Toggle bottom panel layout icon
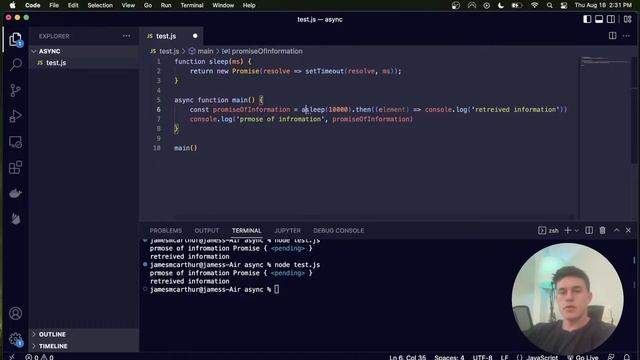This screenshot has width=640, height=360. point(599,19)
